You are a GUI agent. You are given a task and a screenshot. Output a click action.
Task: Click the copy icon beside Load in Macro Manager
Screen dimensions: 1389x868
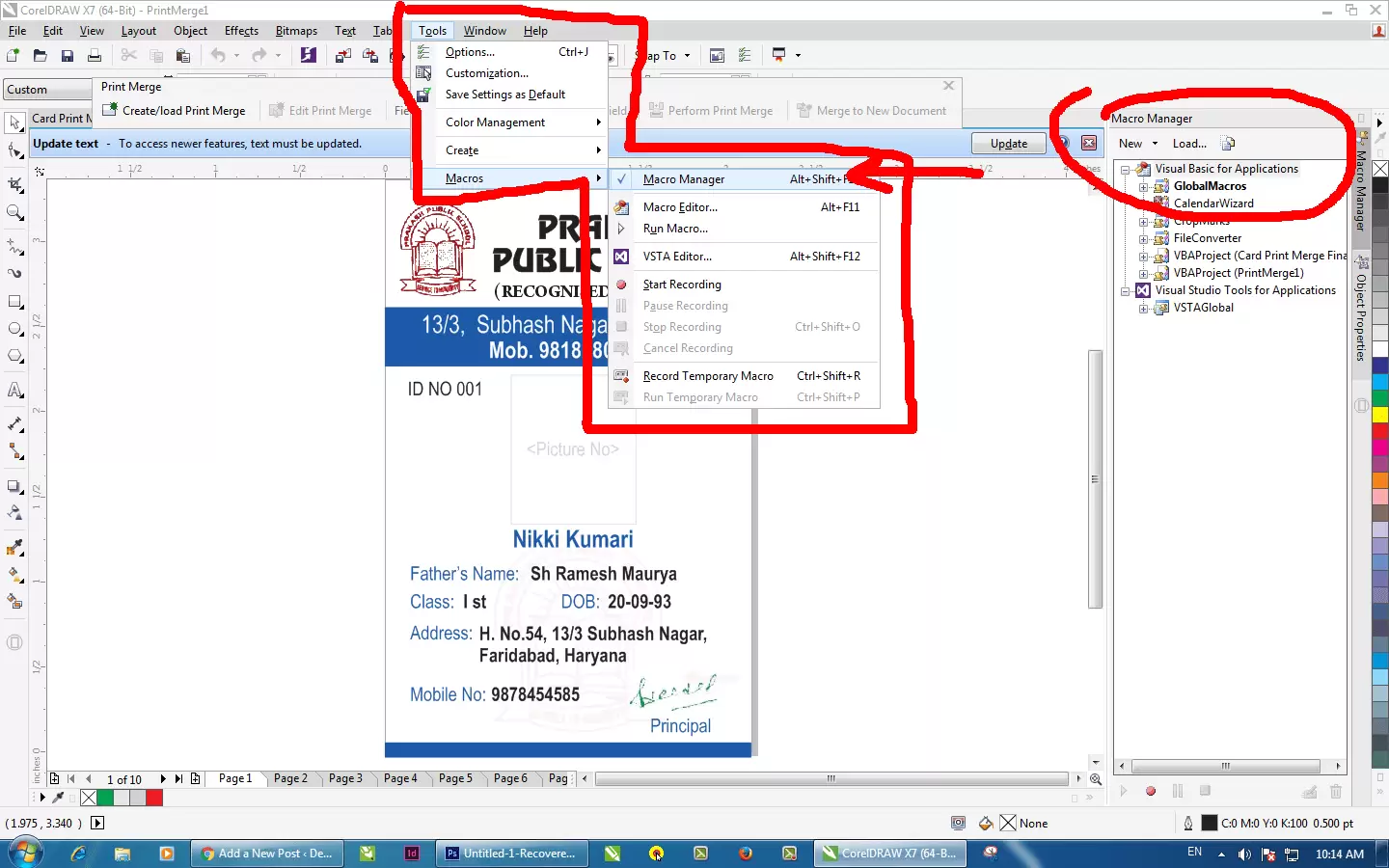coord(1229,144)
